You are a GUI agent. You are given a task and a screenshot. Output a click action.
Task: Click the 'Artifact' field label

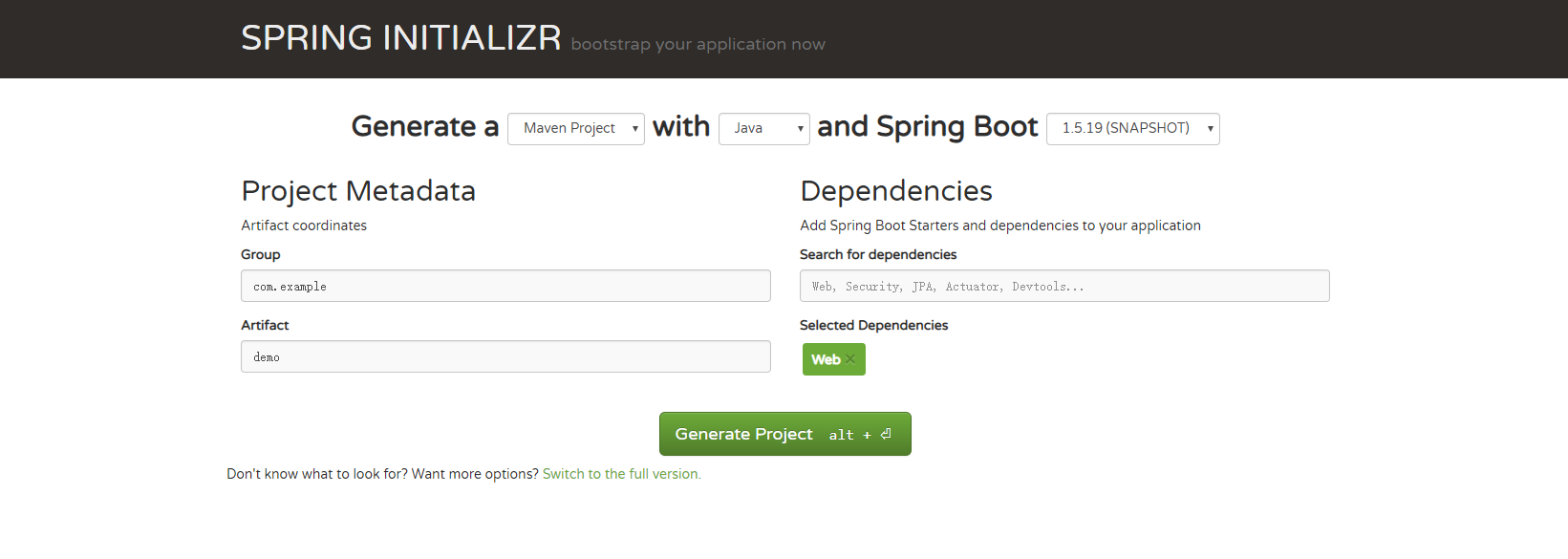click(x=265, y=325)
